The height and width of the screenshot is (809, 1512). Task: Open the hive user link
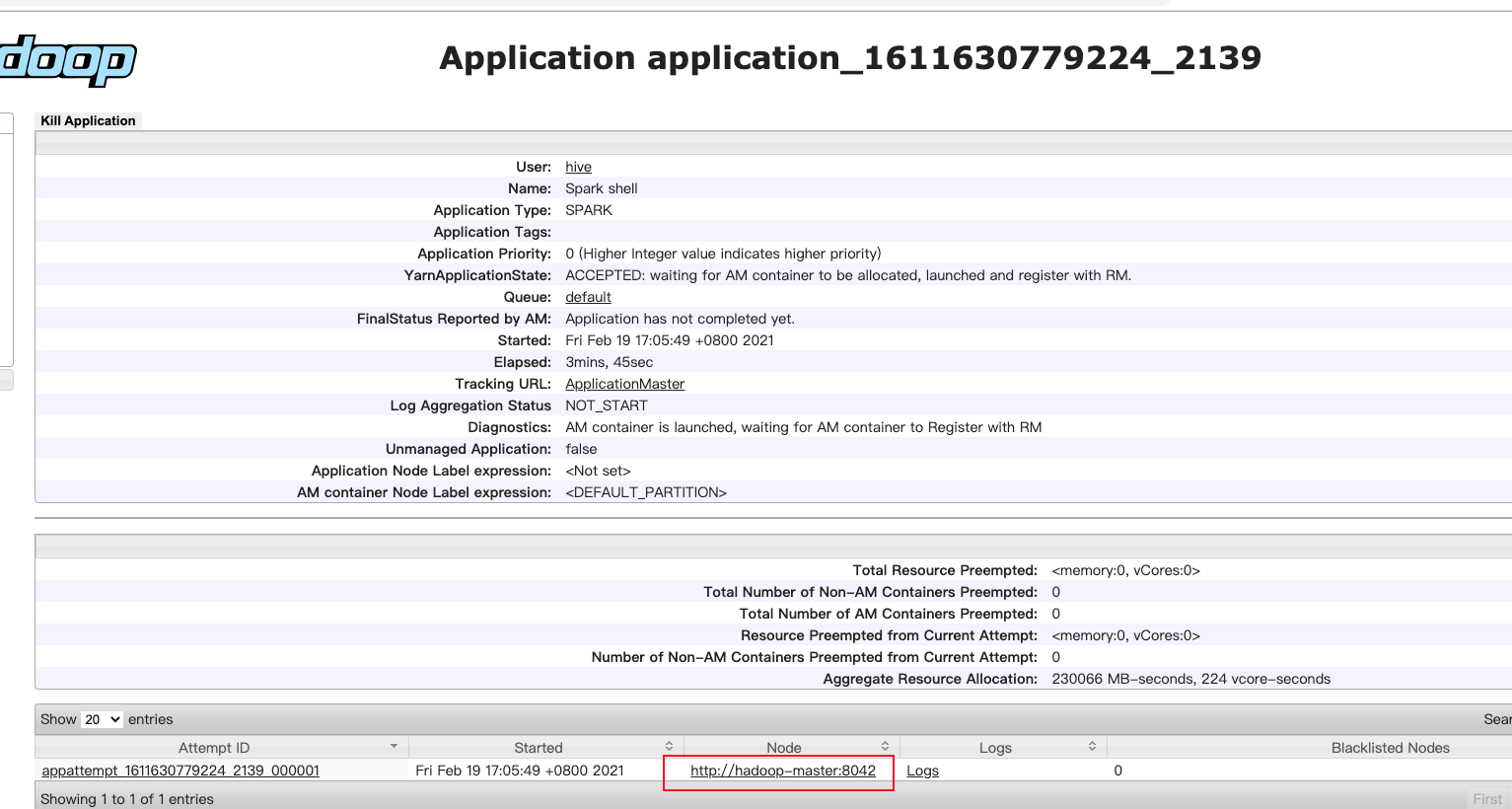[578, 167]
